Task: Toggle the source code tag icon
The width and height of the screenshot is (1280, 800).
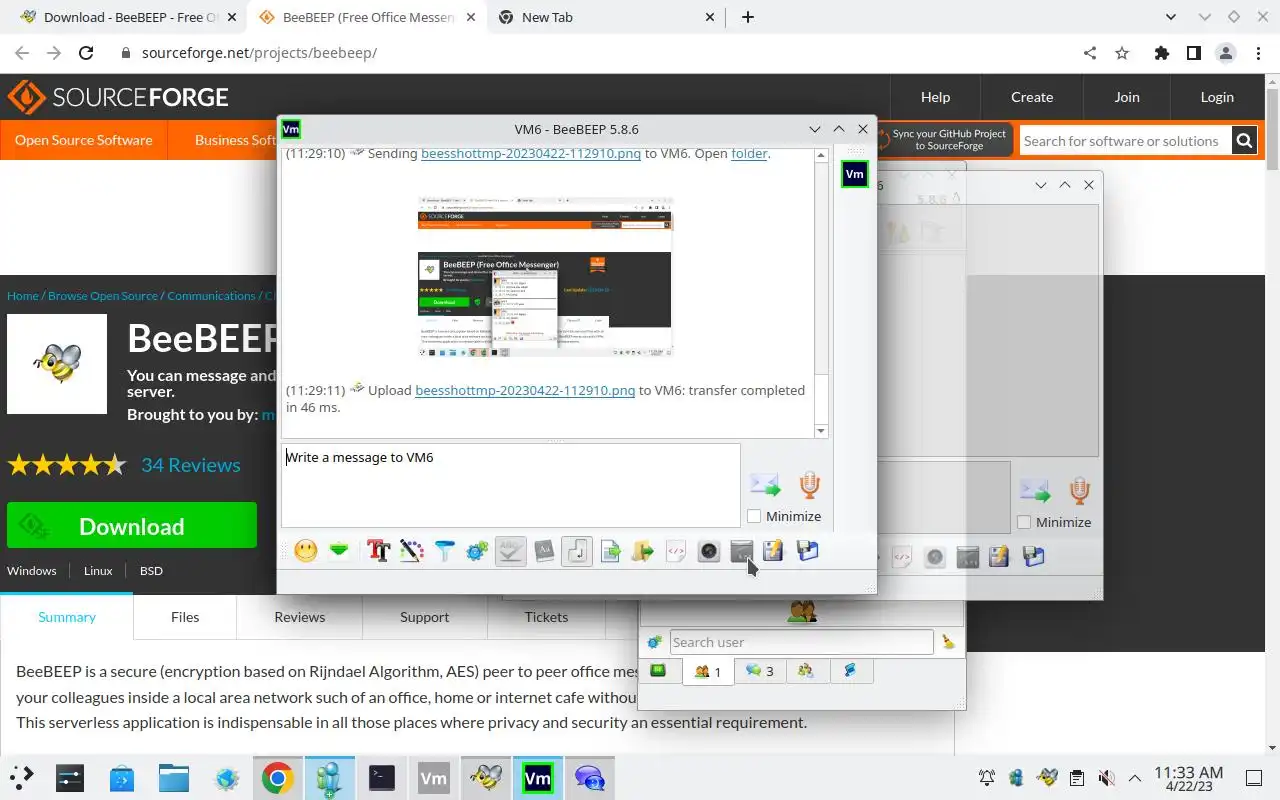Action: pos(676,551)
